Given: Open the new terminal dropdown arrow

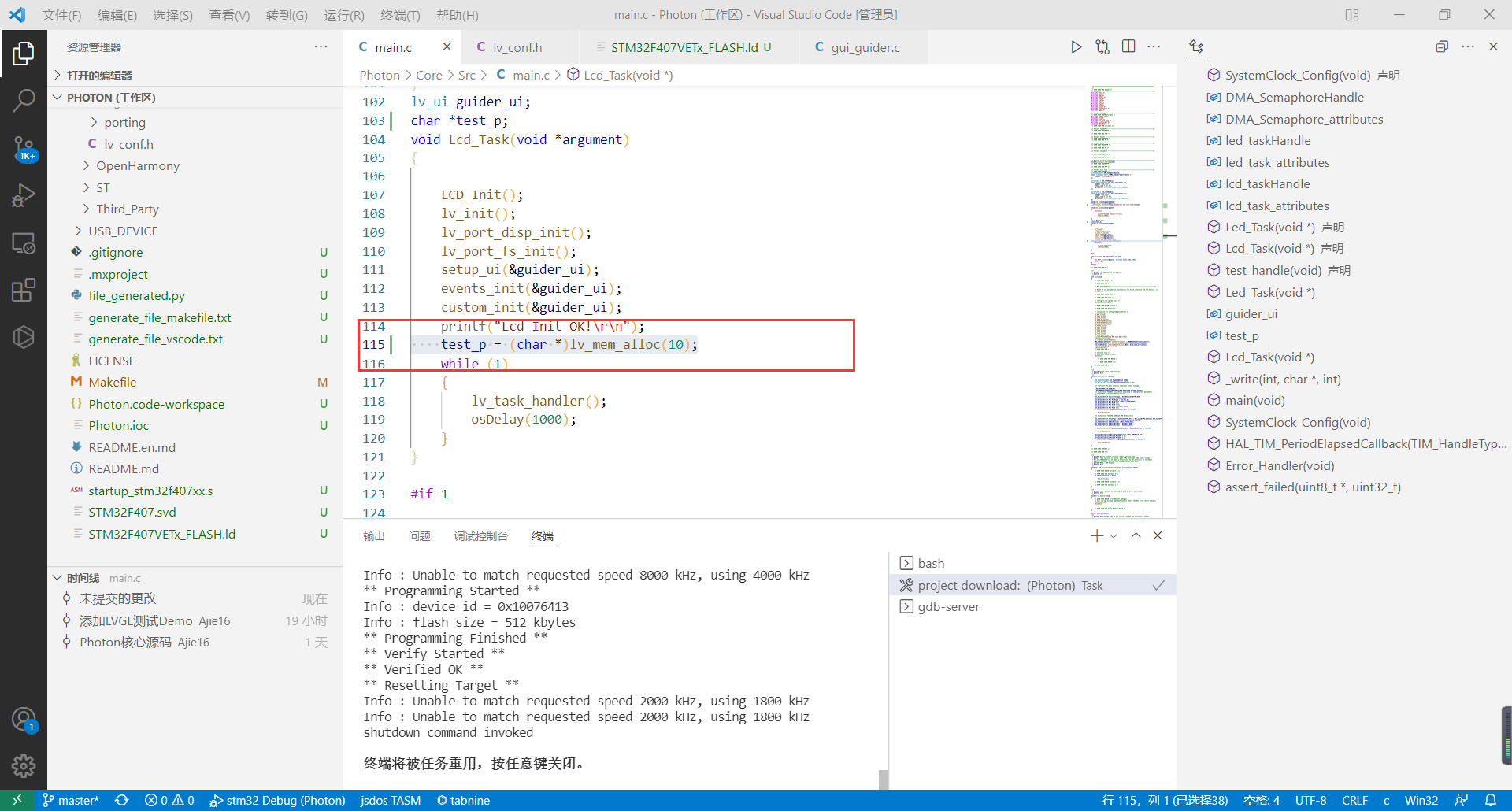Looking at the screenshot, I should pos(1114,535).
